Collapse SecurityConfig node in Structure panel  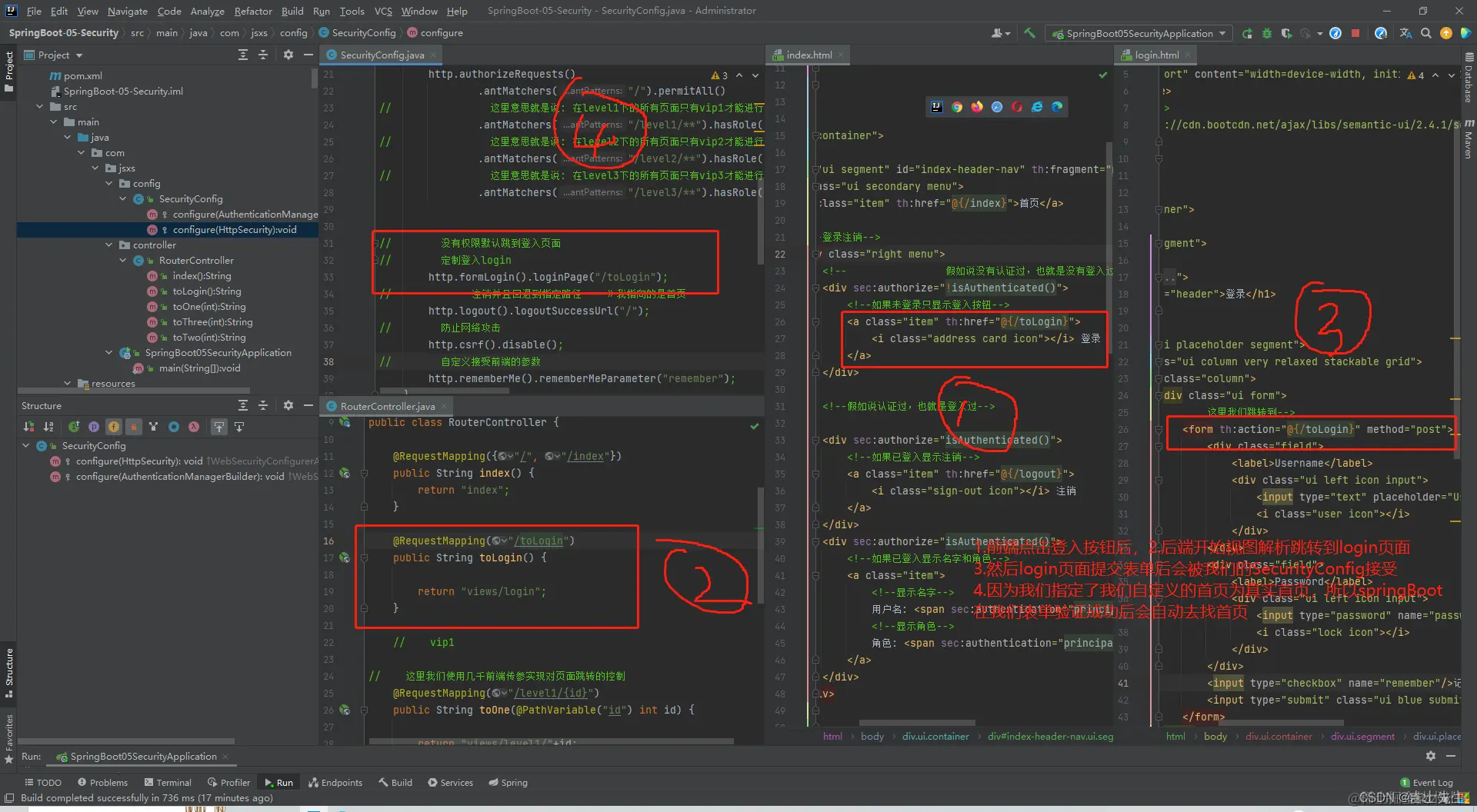[x=26, y=446]
